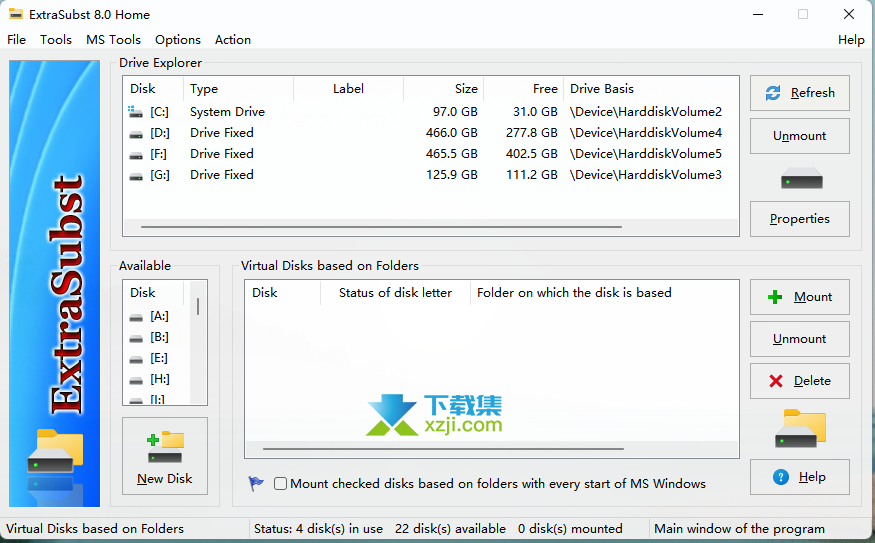Select the F: drive icon
This screenshot has height=543, width=875.
click(136, 155)
